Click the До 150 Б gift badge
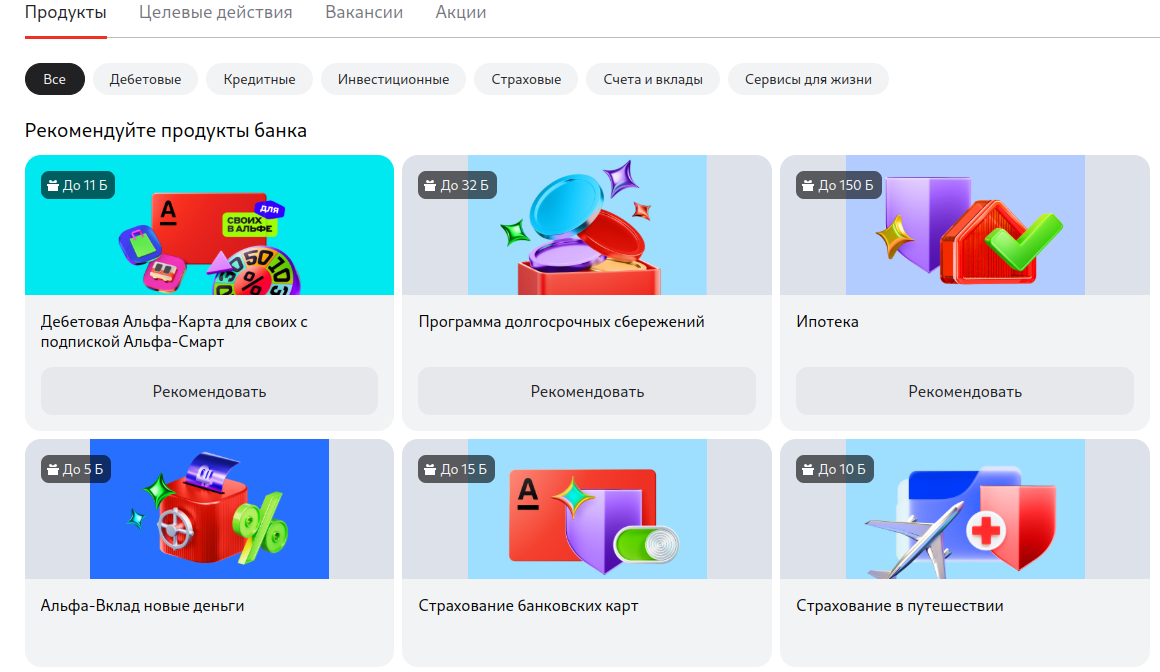Viewport: 1160px width, 672px height. 838,185
